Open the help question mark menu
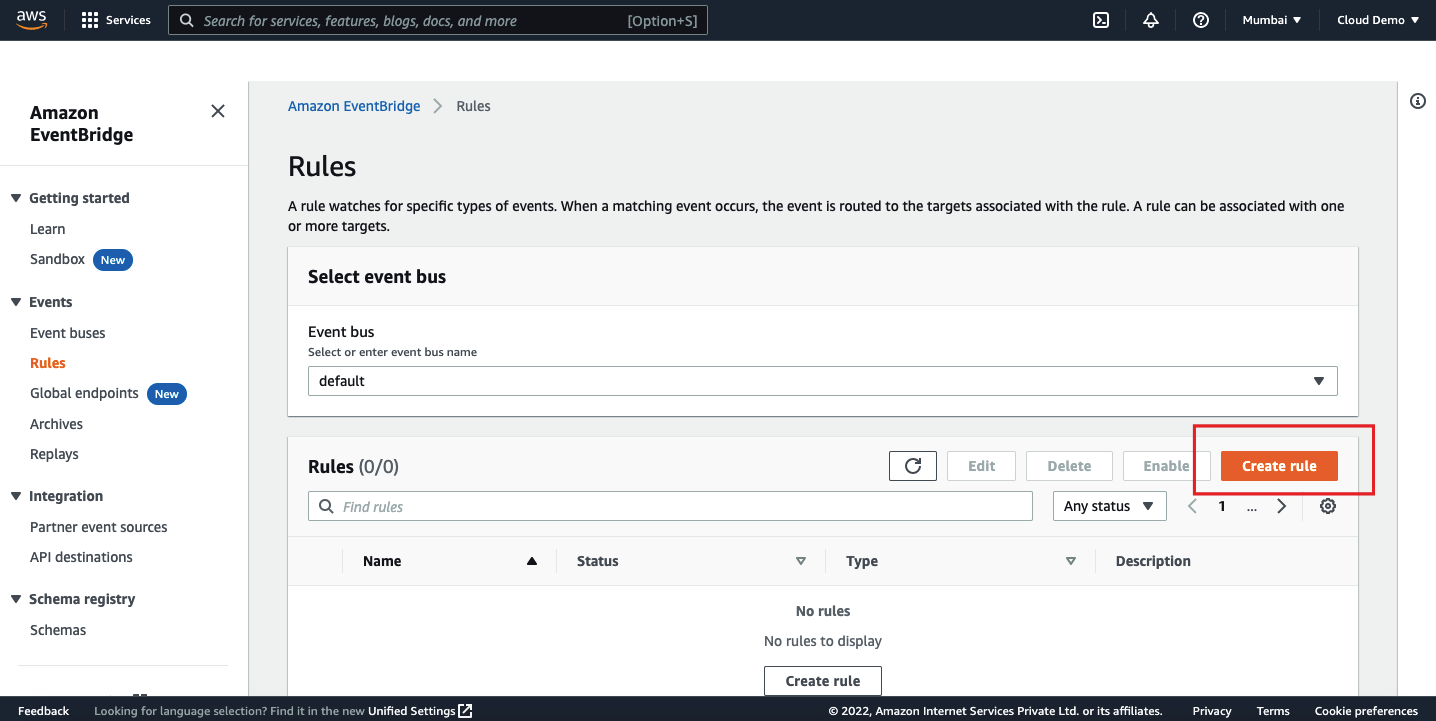Viewport: 1436px width, 721px height. pos(1201,20)
